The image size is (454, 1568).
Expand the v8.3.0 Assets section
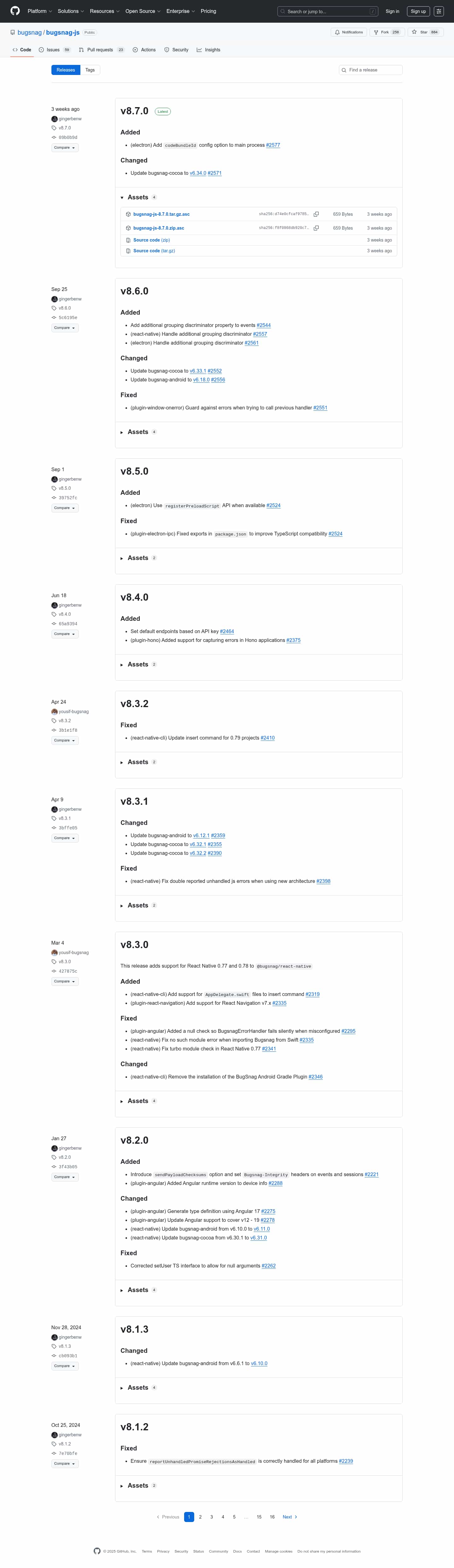point(138,1101)
